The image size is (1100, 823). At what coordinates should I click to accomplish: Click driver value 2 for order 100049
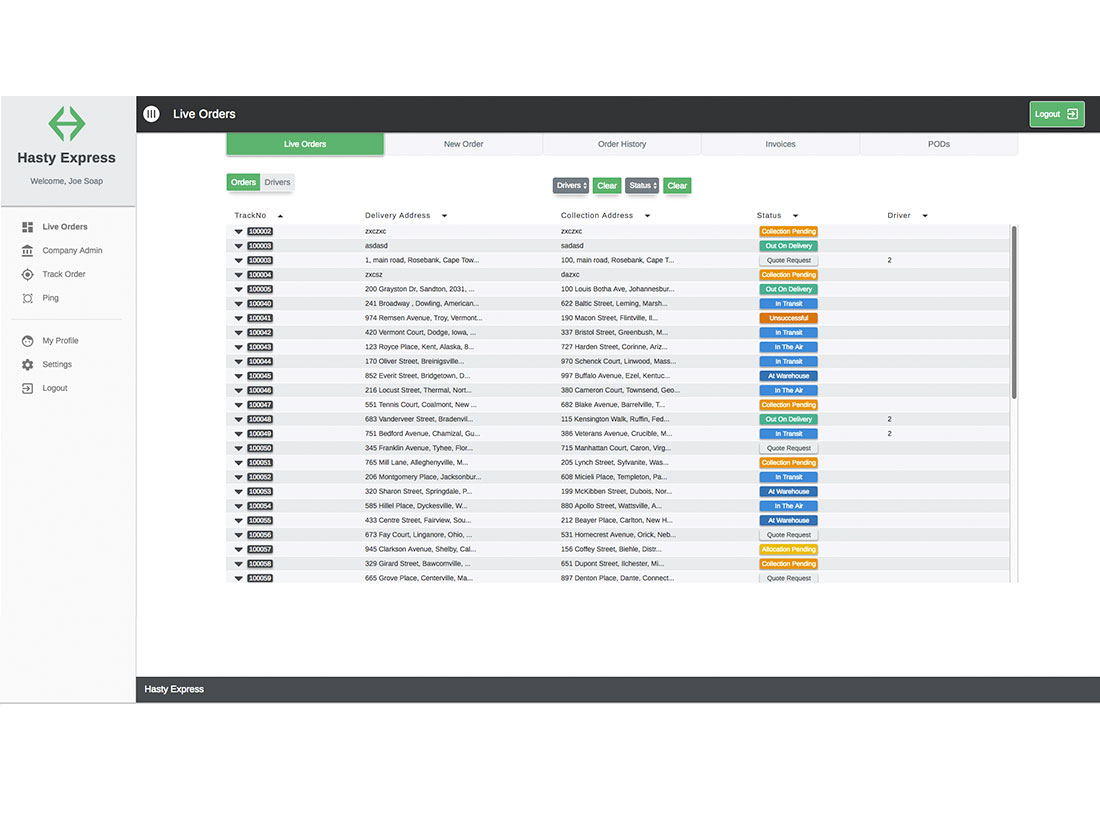890,434
